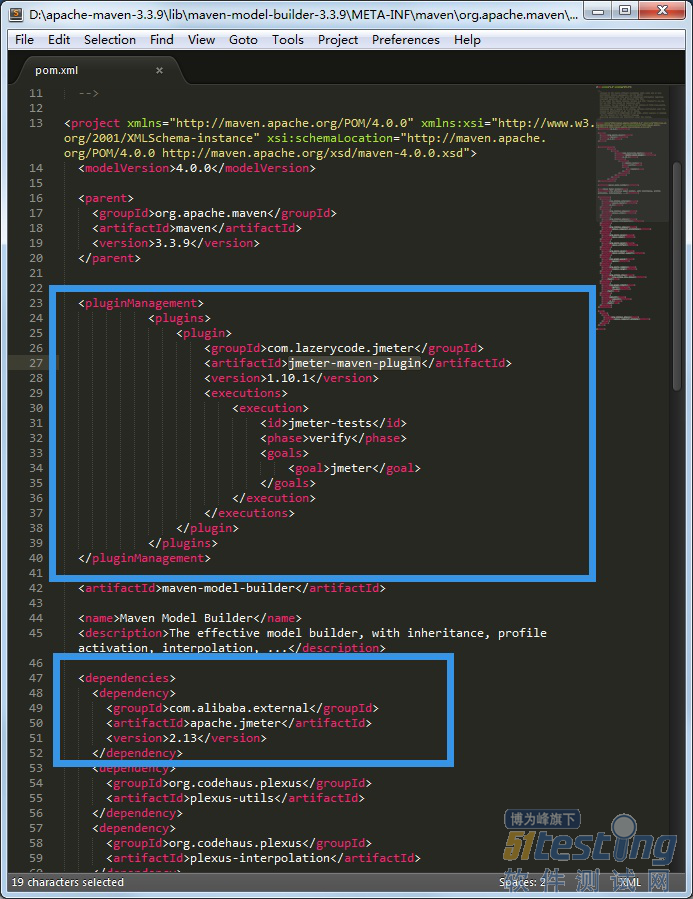
Task: Click the selected text jmeter-maven-plugin
Action: pos(354,363)
